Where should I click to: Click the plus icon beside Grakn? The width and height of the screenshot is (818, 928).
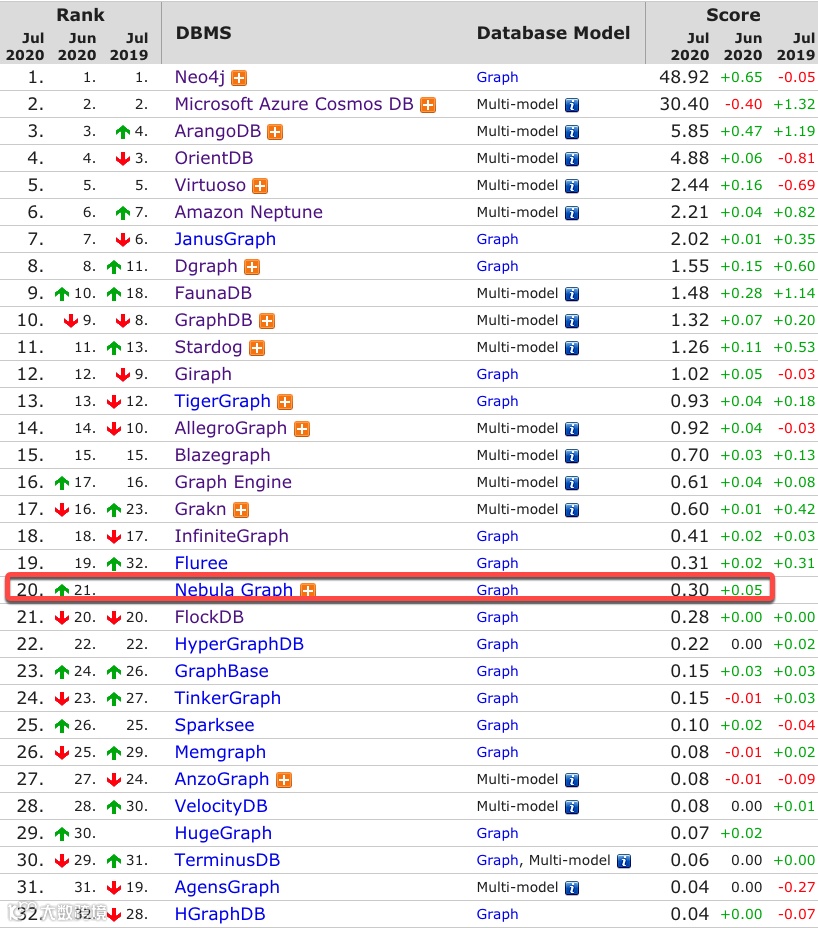pos(241,510)
